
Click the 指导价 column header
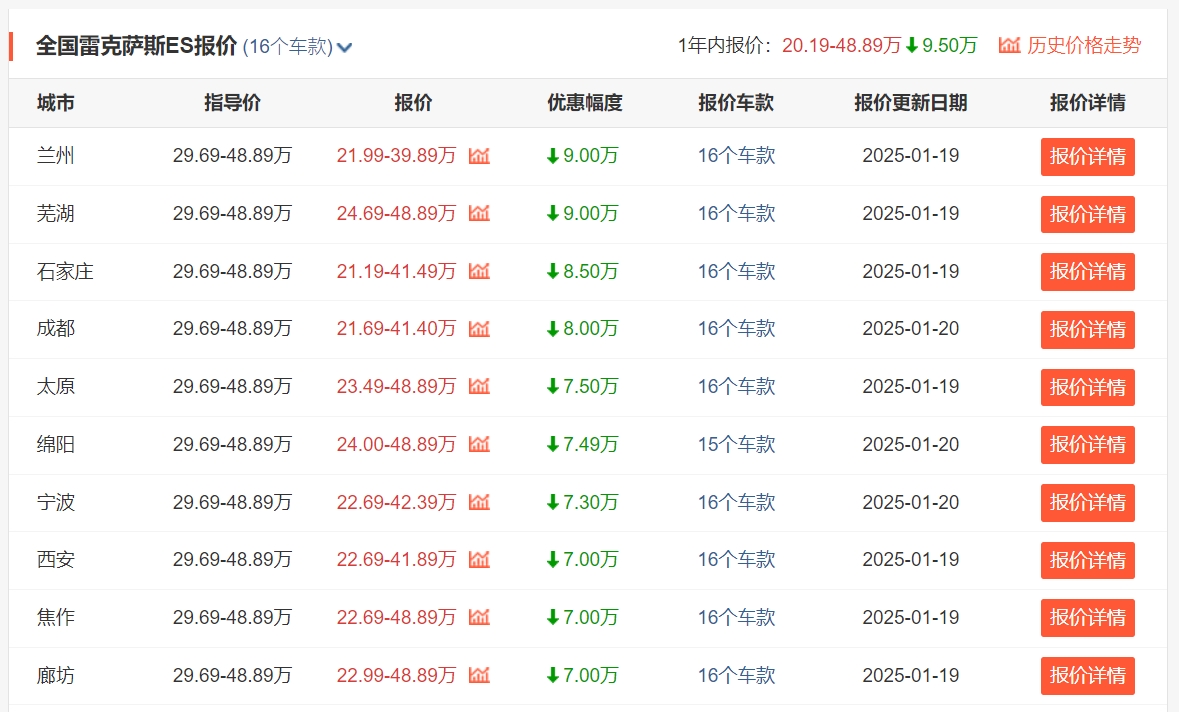(232, 103)
